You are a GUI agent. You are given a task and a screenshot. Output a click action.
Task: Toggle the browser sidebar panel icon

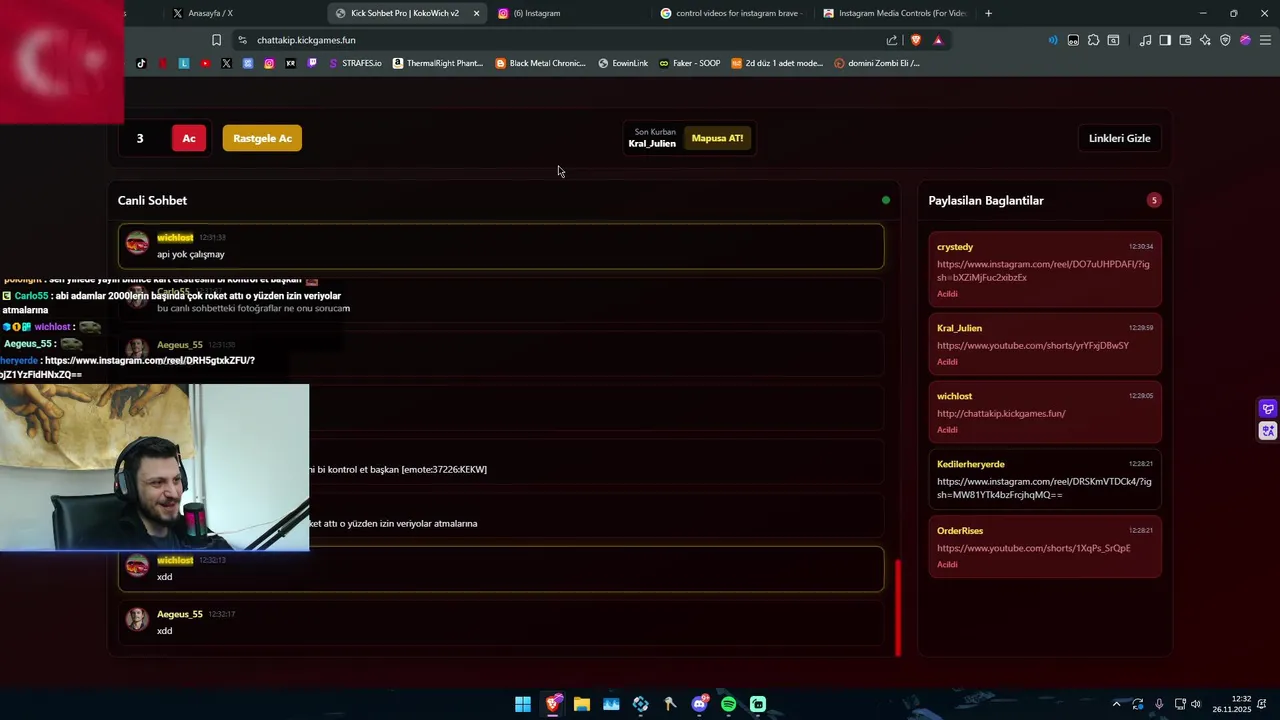click(x=1165, y=40)
